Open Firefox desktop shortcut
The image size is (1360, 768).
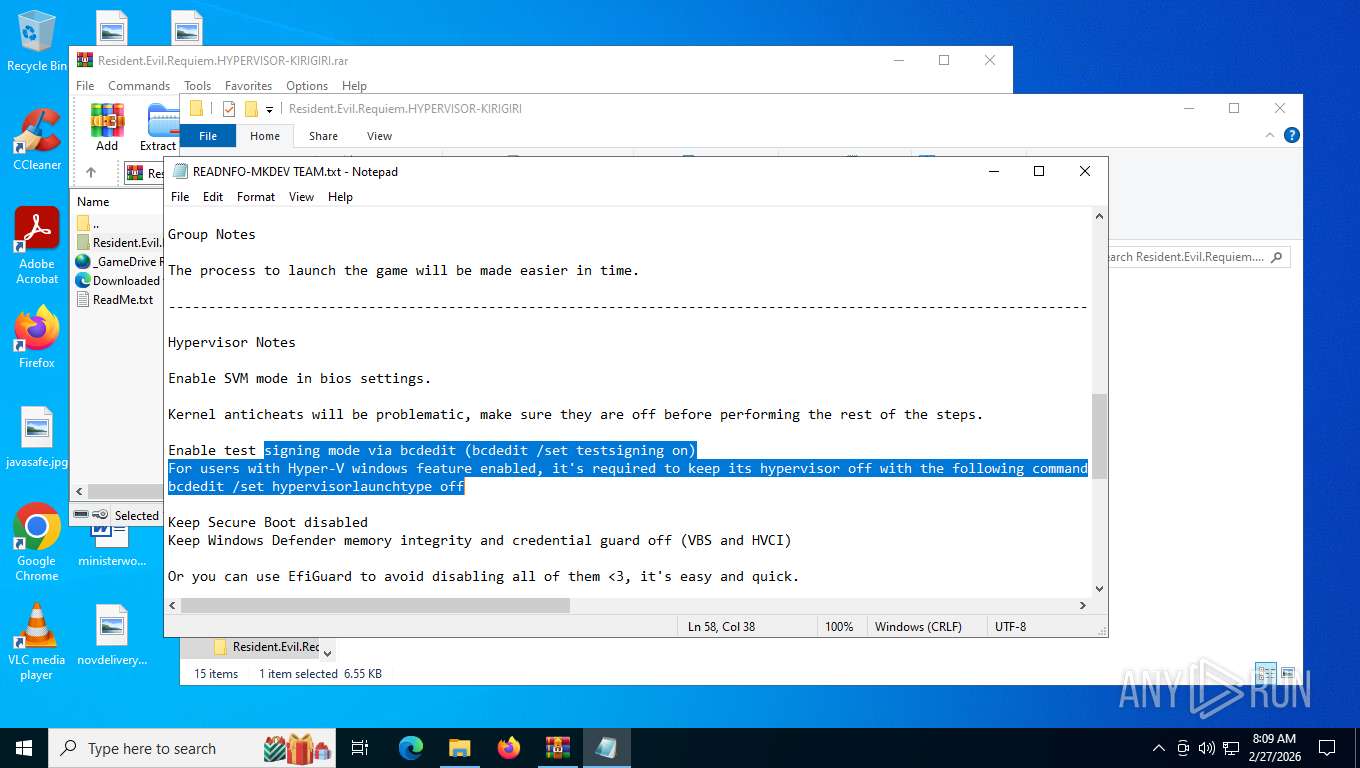pyautogui.click(x=37, y=337)
